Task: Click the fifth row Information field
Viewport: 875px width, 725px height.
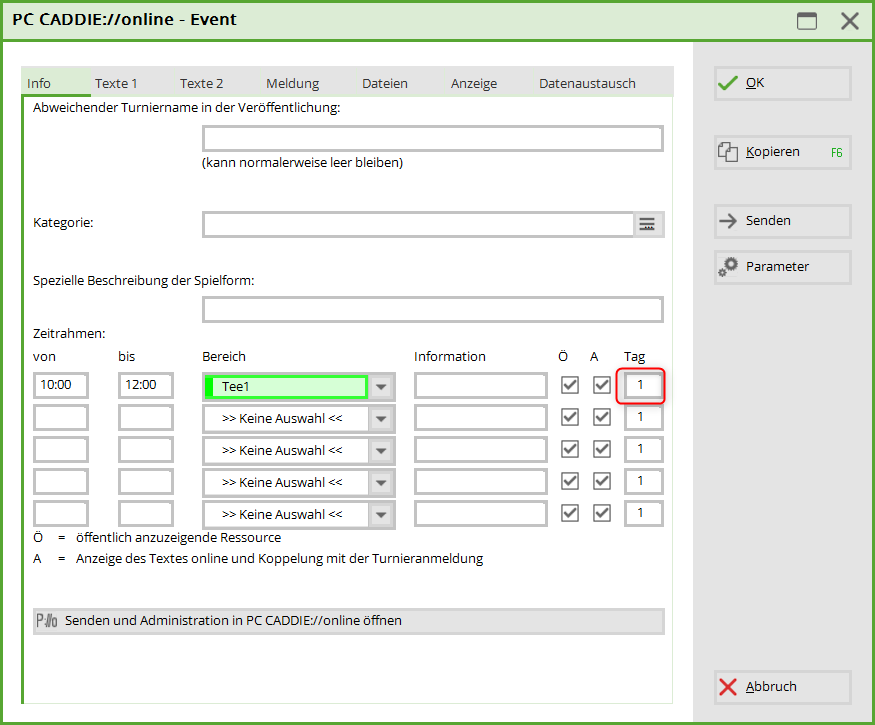Action: click(480, 514)
